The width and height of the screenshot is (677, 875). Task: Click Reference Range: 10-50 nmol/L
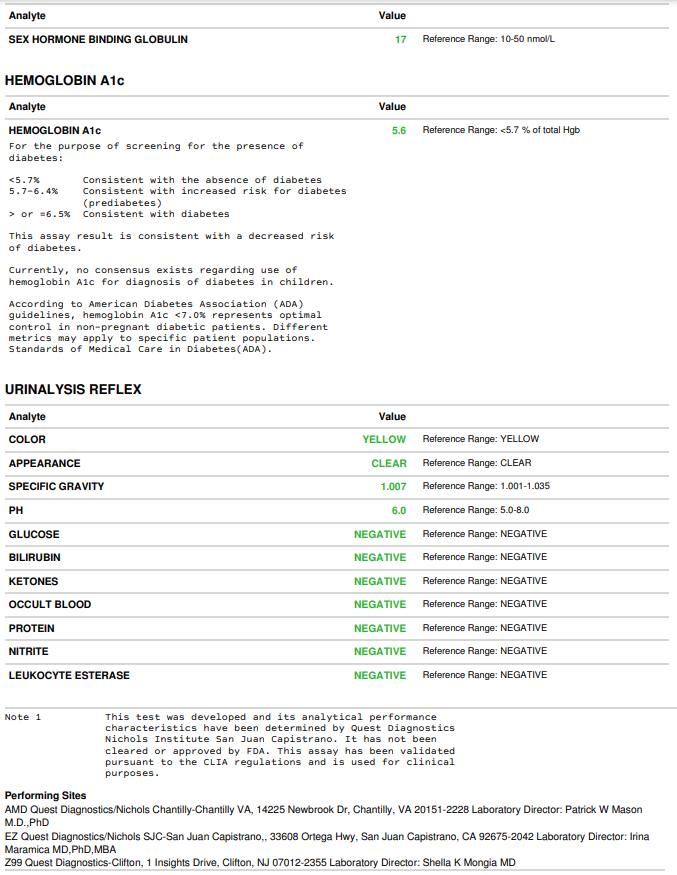click(x=488, y=39)
